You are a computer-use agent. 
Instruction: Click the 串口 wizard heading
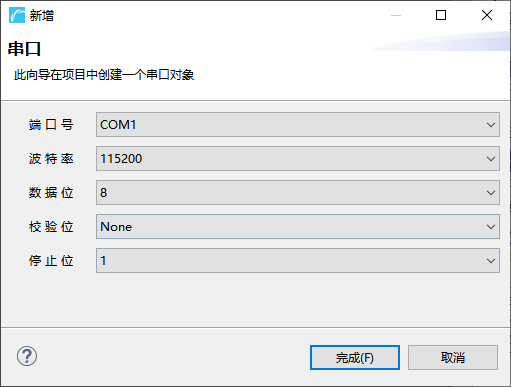(x=24, y=49)
